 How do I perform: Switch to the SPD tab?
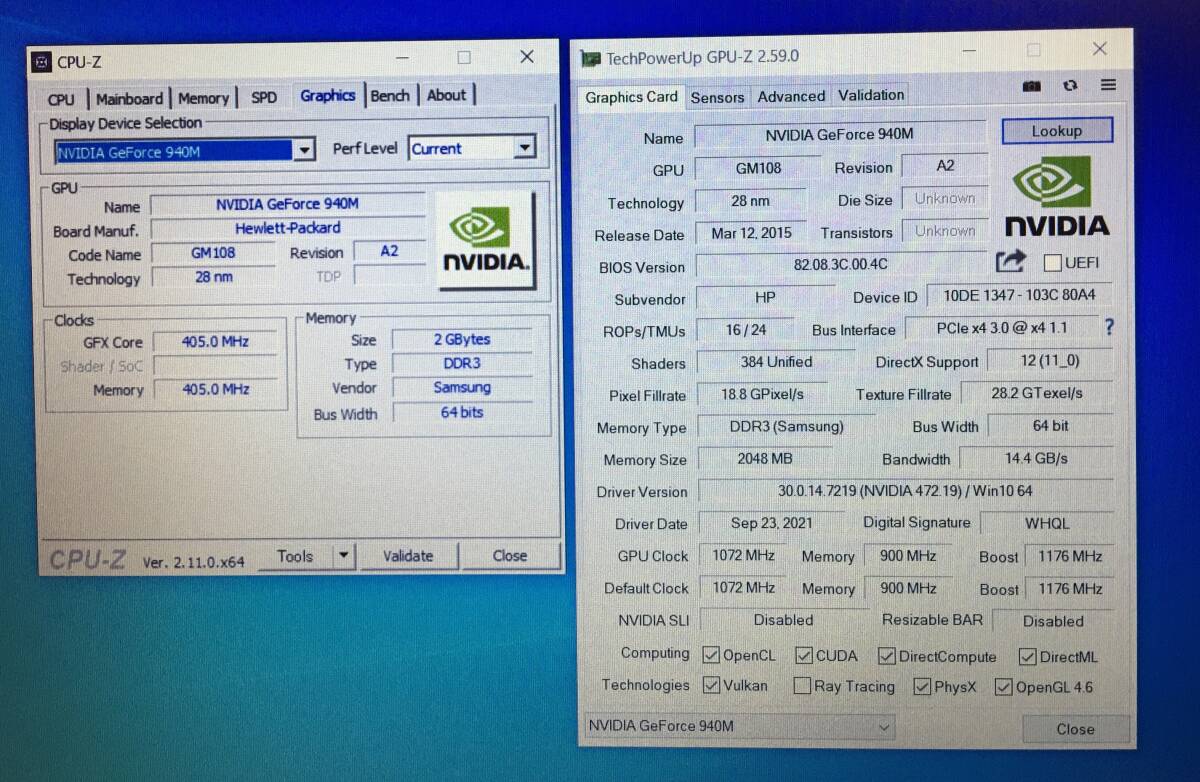coord(264,97)
